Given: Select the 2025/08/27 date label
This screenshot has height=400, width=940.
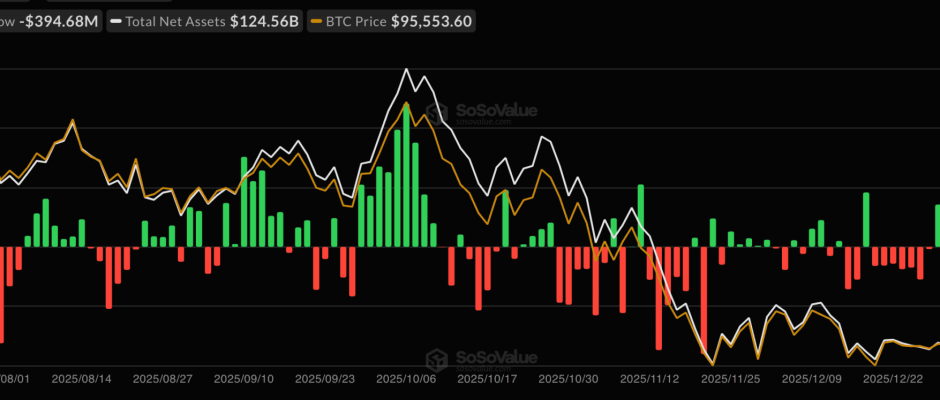Looking at the screenshot, I should click(x=163, y=380).
